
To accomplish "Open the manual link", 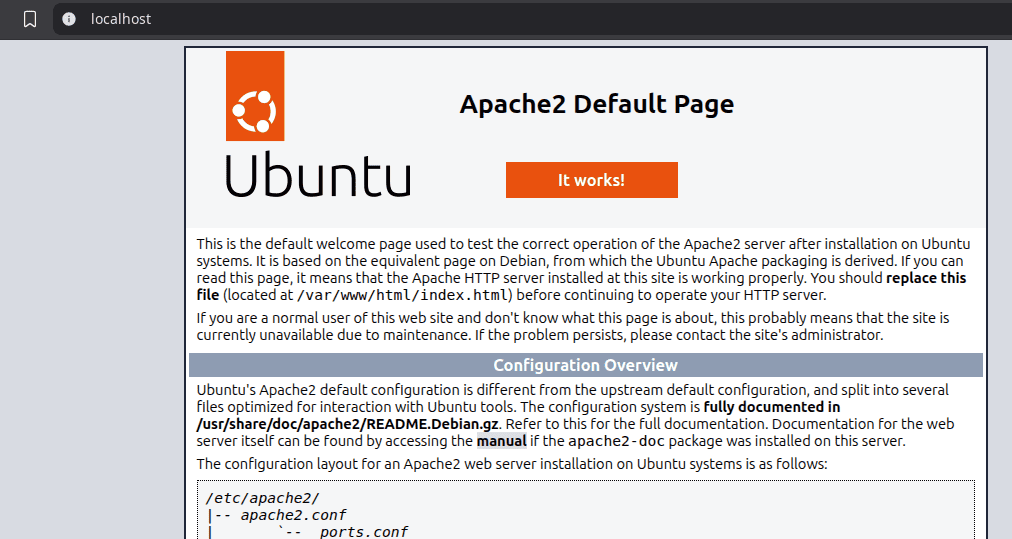I will [501, 441].
